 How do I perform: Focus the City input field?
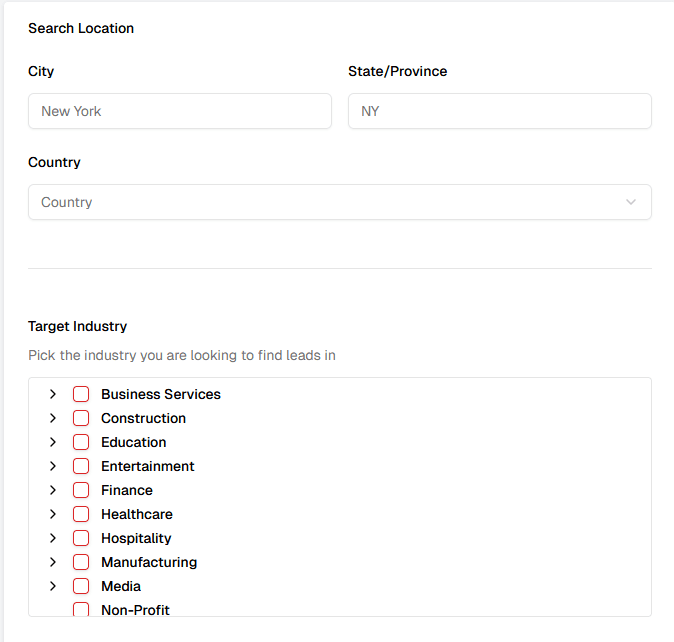tap(180, 111)
